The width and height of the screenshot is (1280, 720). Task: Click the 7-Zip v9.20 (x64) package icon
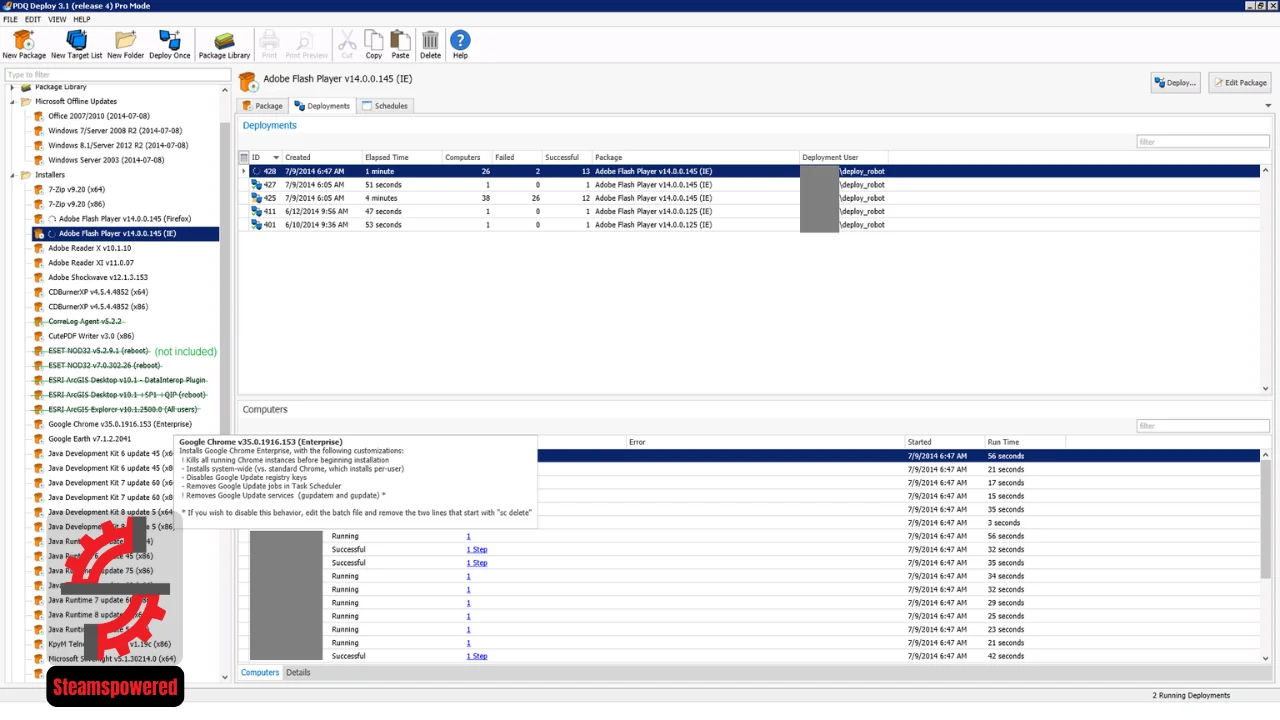point(39,189)
